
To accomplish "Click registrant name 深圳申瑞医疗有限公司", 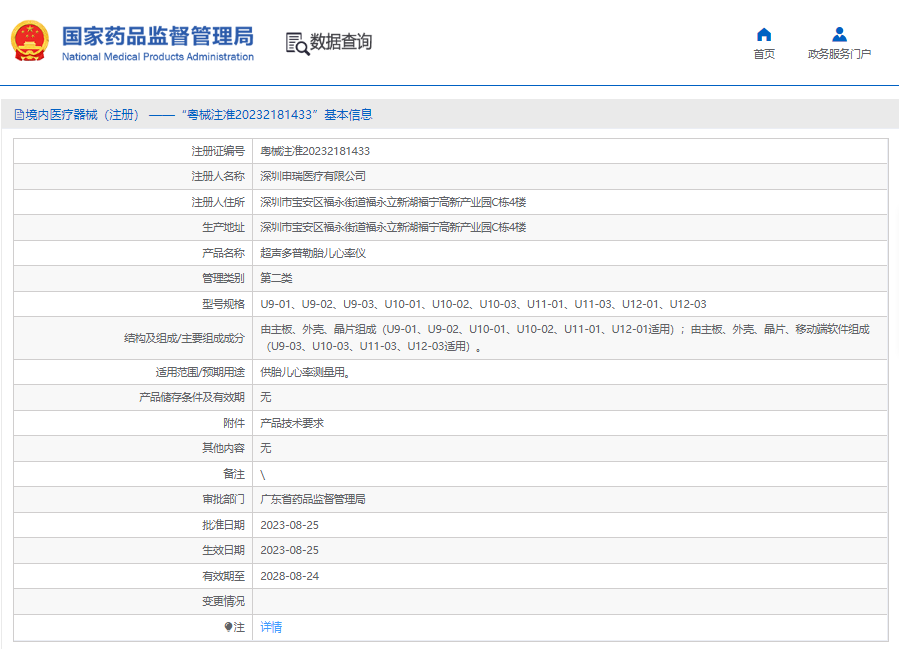I will [313, 177].
